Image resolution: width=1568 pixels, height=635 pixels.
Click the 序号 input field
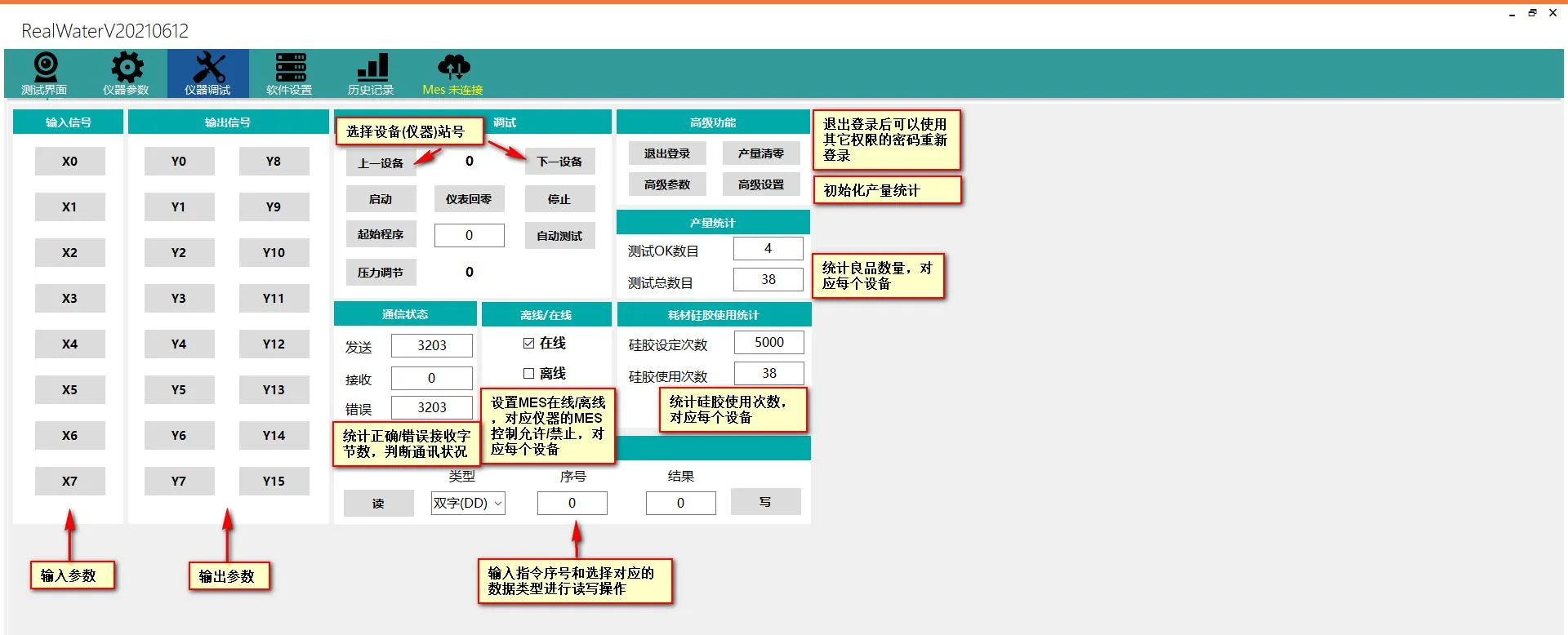(x=572, y=503)
